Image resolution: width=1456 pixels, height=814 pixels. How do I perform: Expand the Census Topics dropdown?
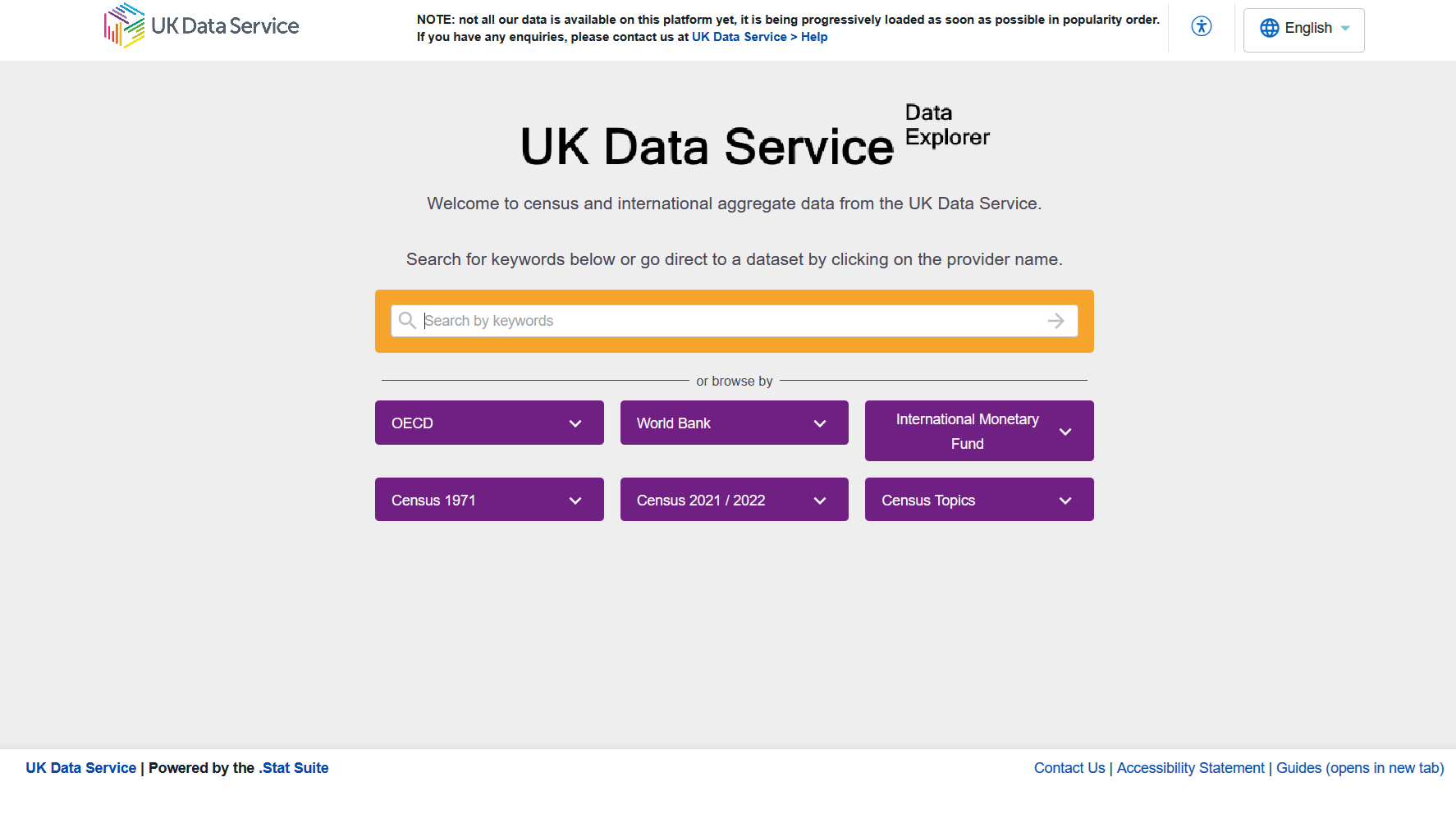(x=979, y=500)
